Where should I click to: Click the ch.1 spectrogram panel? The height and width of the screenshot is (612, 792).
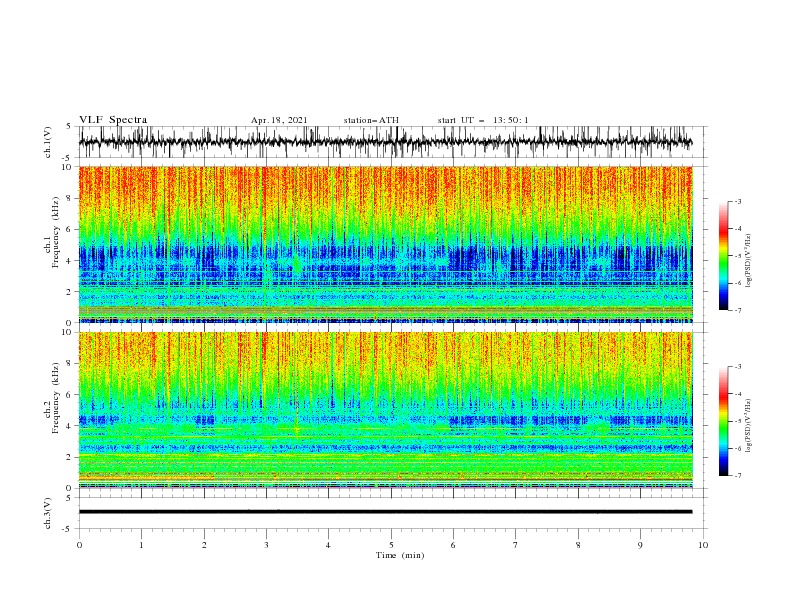pyautogui.click(x=385, y=244)
